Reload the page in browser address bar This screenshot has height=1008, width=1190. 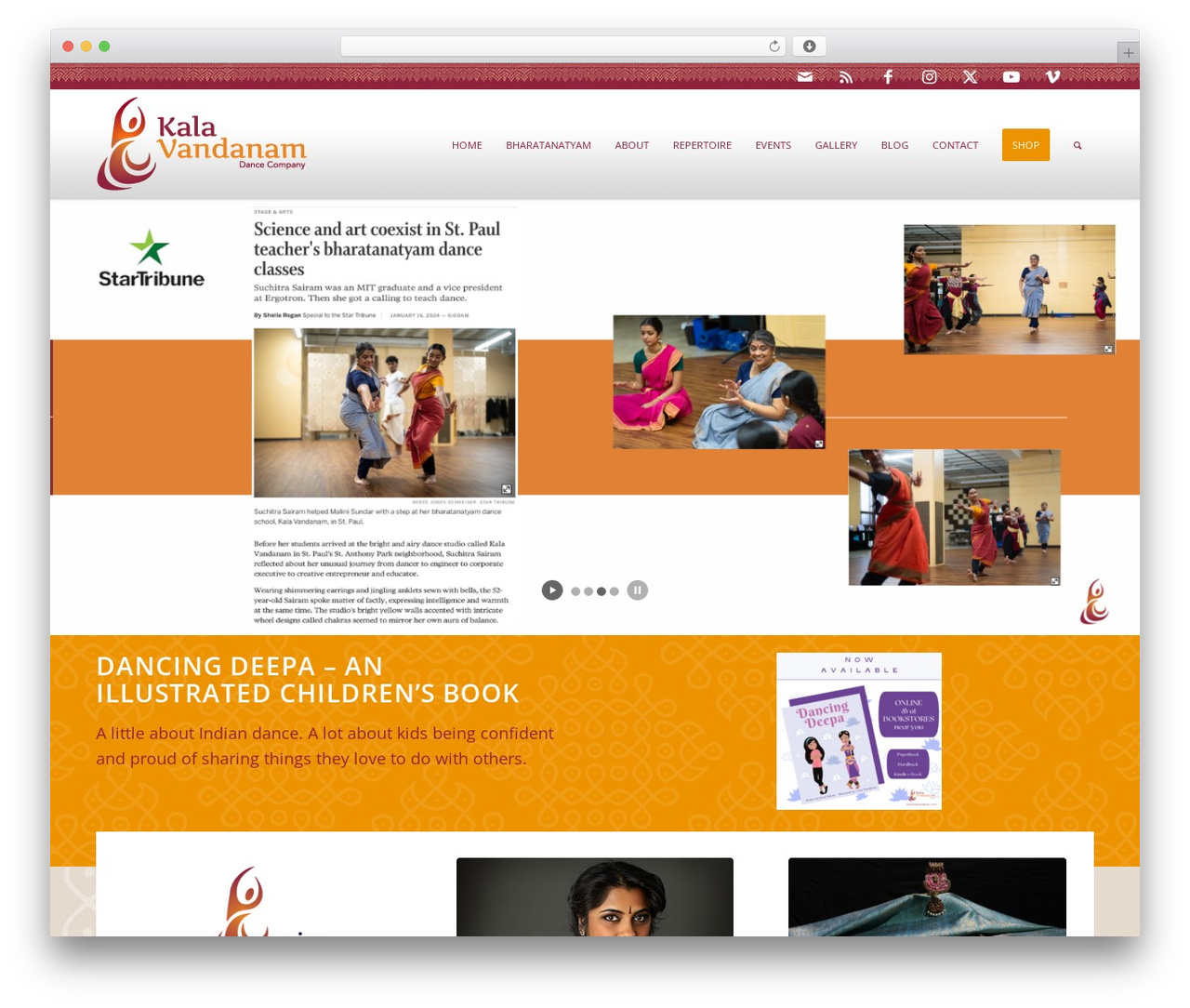[x=774, y=46]
